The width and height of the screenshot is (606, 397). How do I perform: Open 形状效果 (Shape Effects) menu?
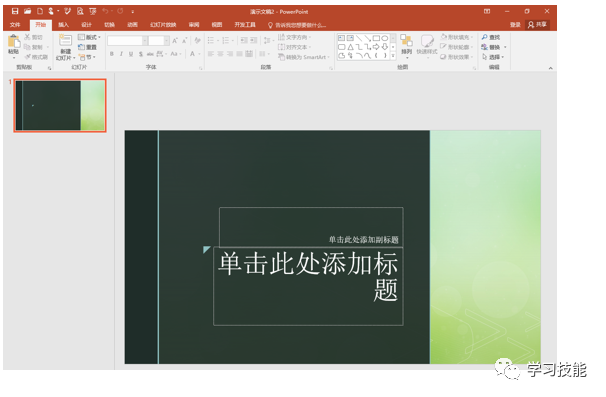(x=456, y=57)
